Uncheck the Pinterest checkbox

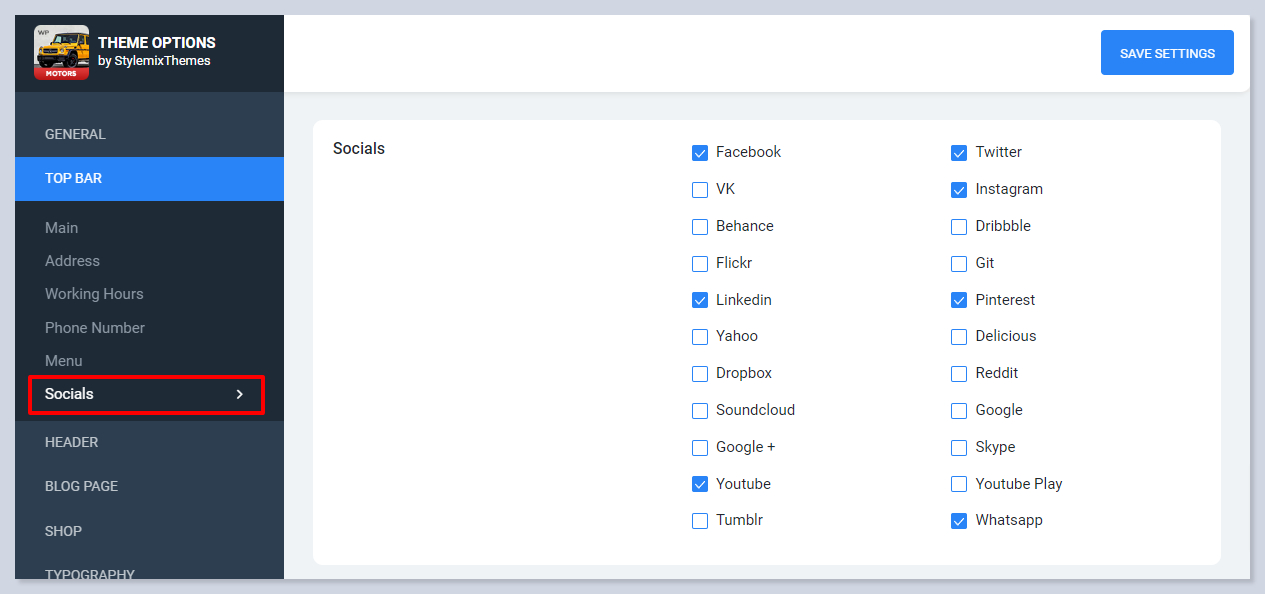[x=959, y=301]
